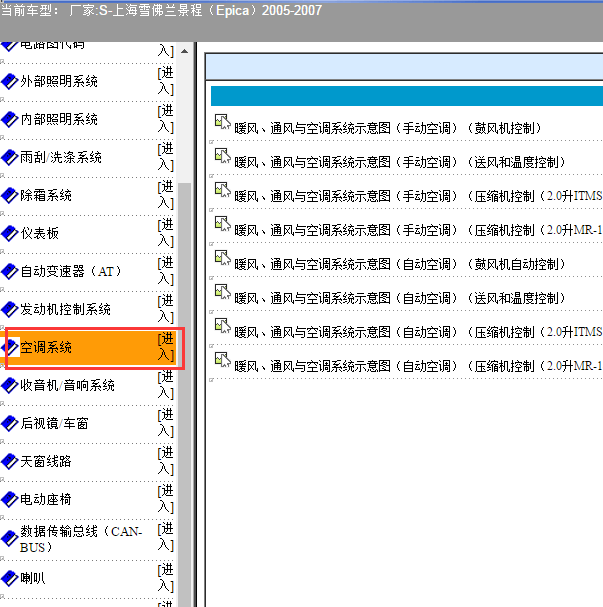Open 内部照明系统 category
The width and height of the screenshot is (603, 607).
59,119
